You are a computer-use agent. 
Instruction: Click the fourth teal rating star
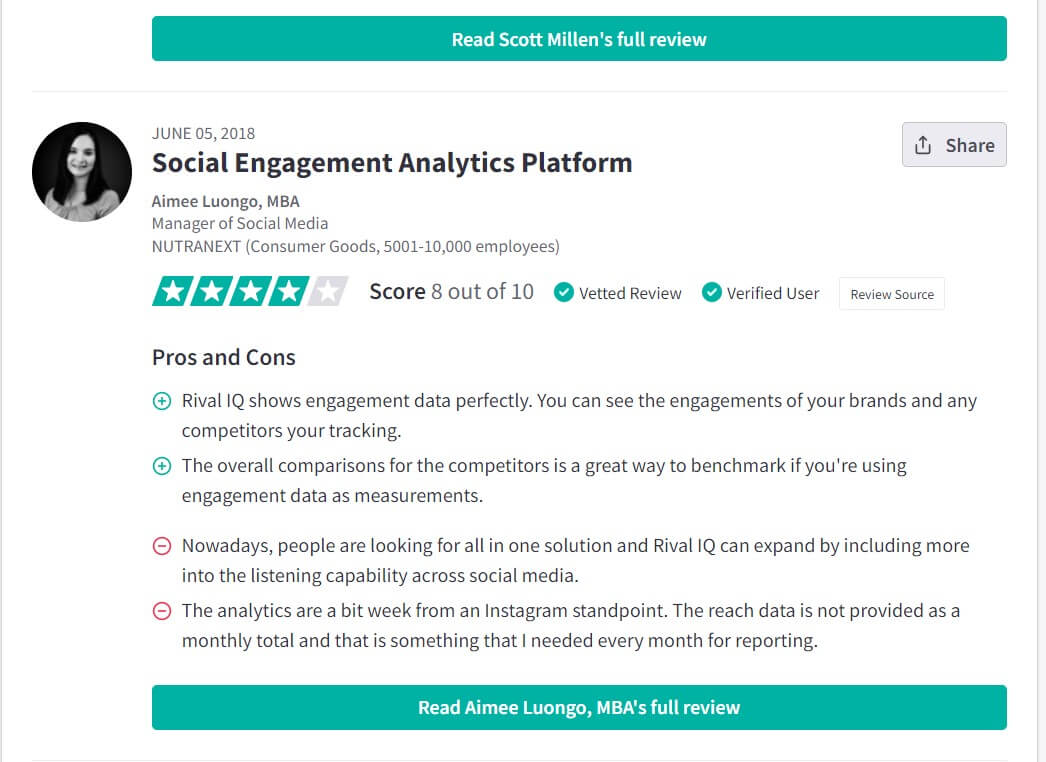289,291
